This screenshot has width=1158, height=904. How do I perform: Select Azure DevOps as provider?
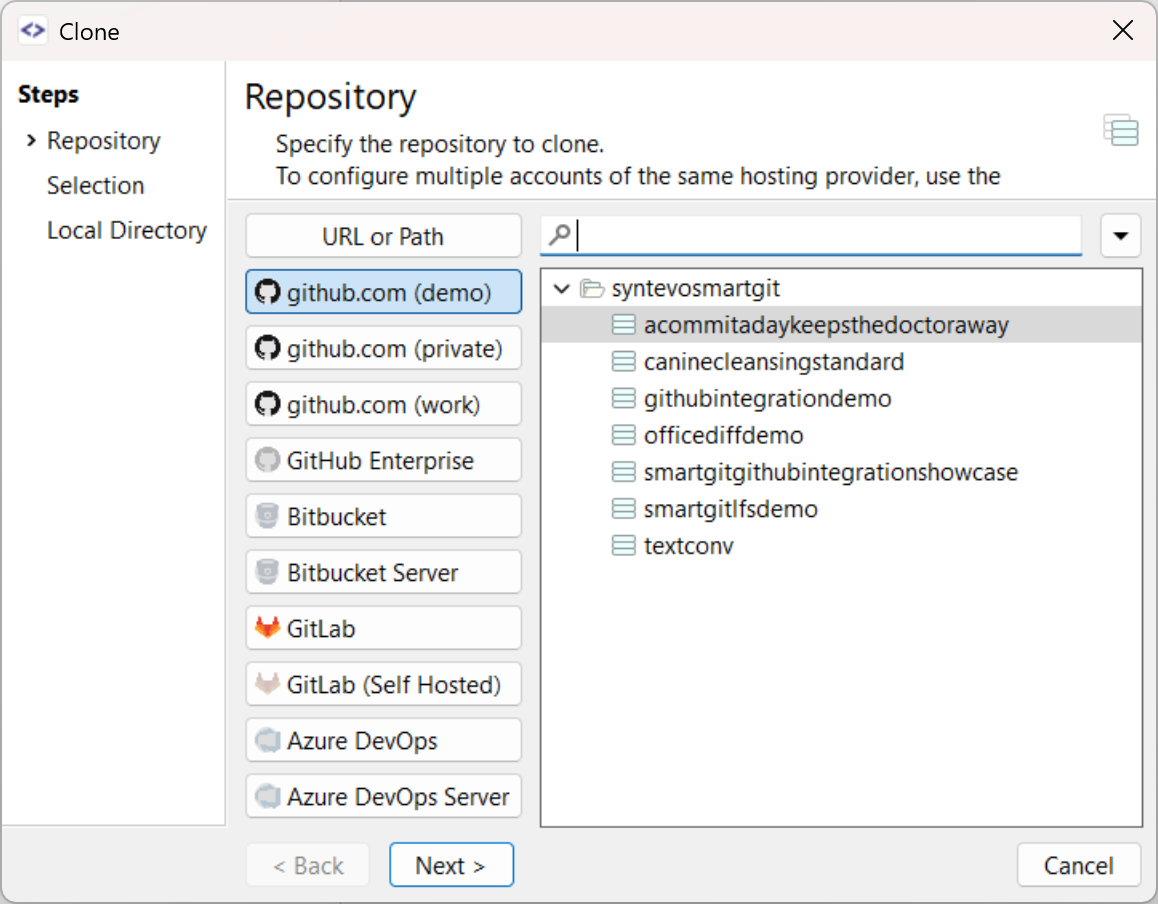(x=383, y=740)
